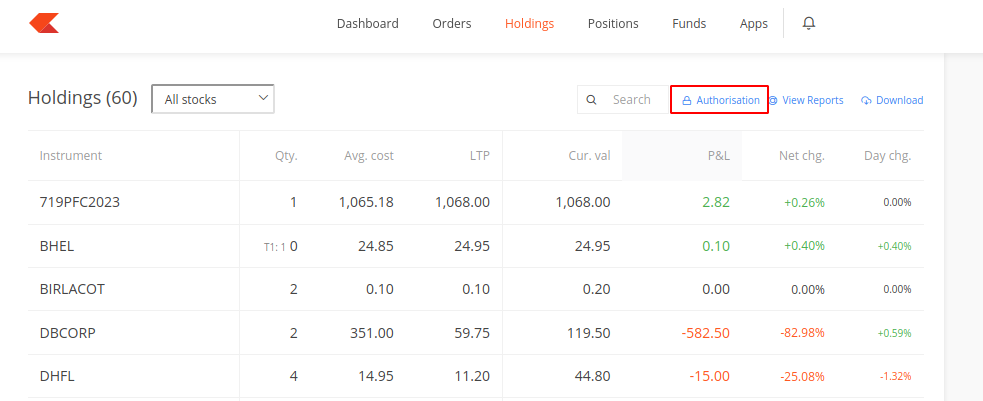Click the orange Kite logo icon

pyautogui.click(x=44, y=24)
